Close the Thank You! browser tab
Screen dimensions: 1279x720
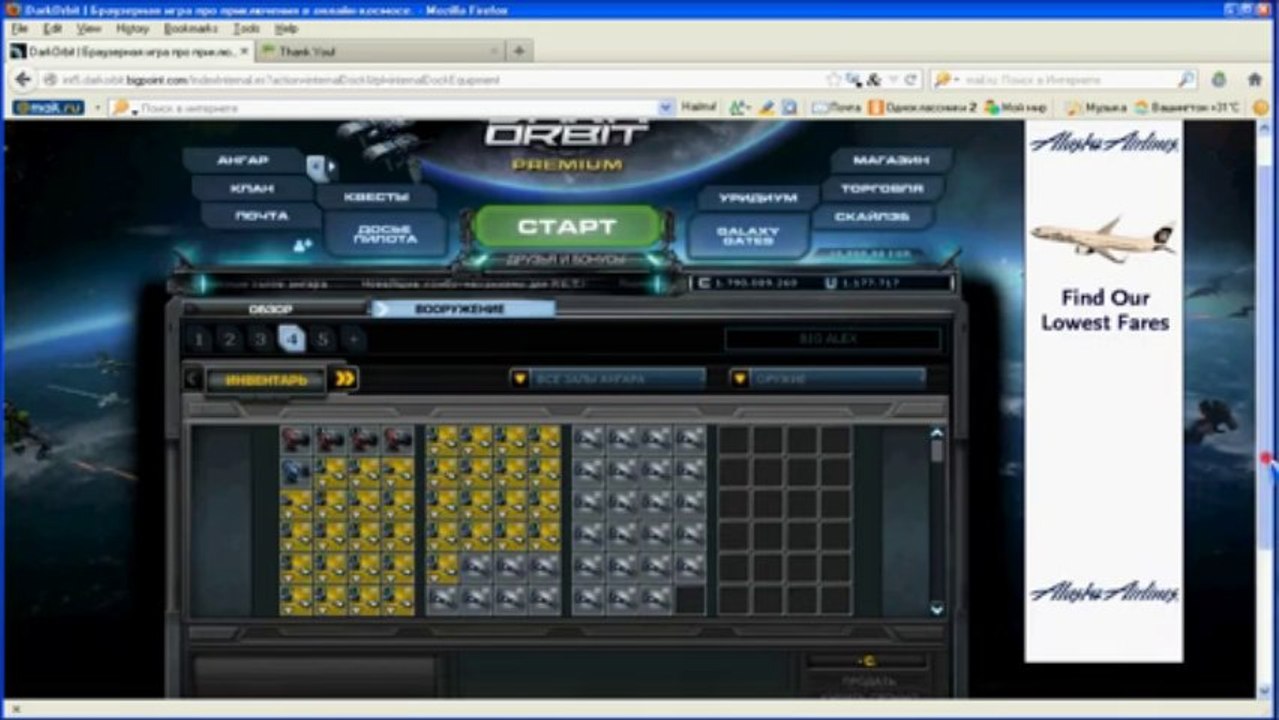point(495,51)
